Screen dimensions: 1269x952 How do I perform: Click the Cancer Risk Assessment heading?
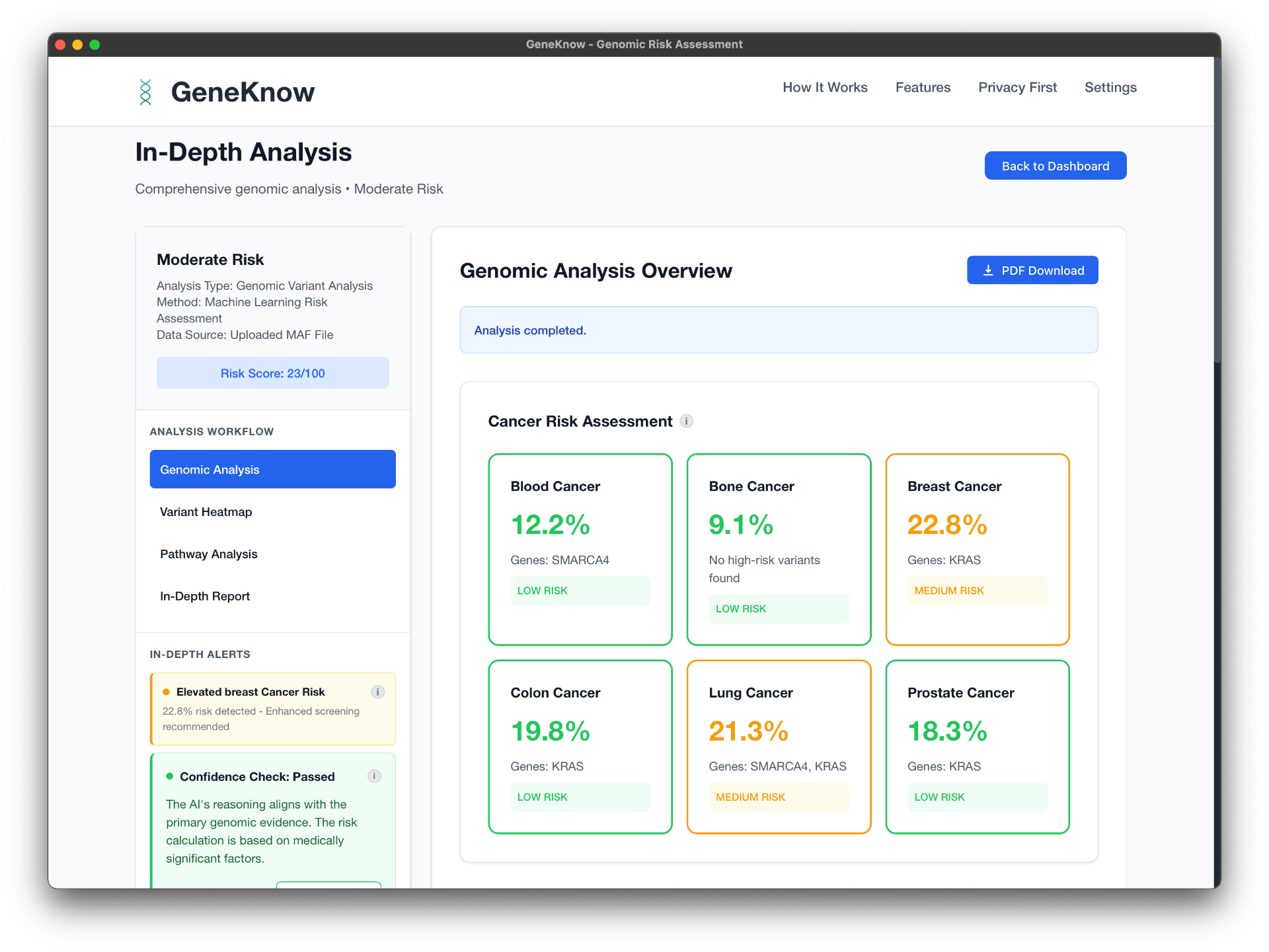pos(580,421)
